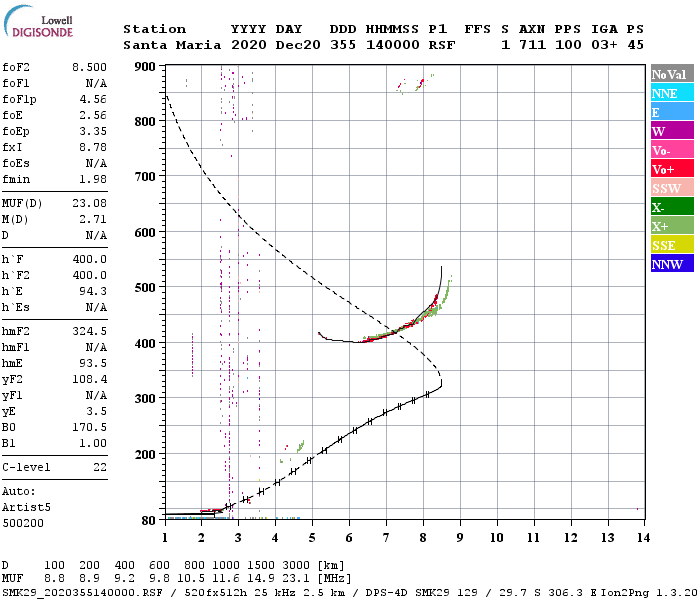Screen dimensions: 700x600
Task: Select the NNE cyan legend swatch
Action: click(672, 93)
